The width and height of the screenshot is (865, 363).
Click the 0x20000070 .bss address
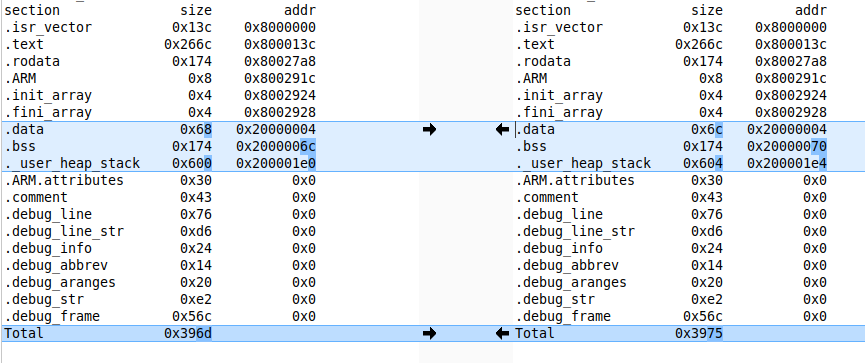(x=787, y=147)
